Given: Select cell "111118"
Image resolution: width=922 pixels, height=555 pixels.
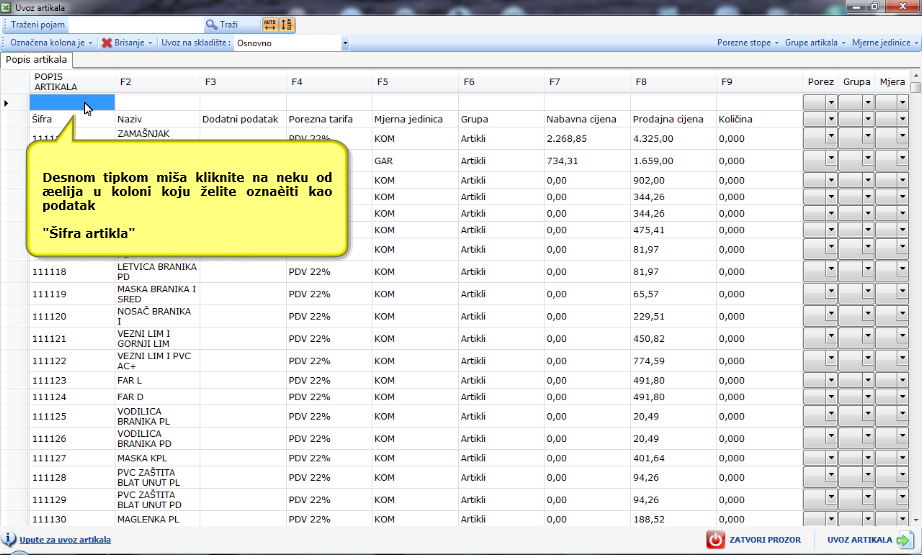Looking at the screenshot, I should (x=72, y=272).
